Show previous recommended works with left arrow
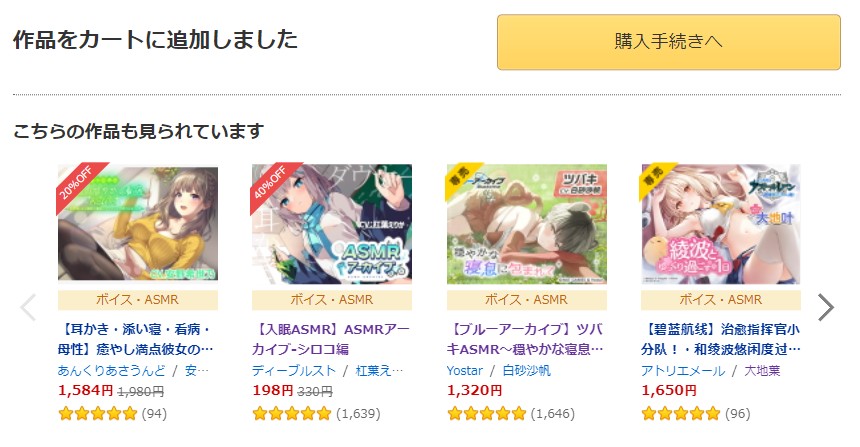The width and height of the screenshot is (860, 447). 29,307
